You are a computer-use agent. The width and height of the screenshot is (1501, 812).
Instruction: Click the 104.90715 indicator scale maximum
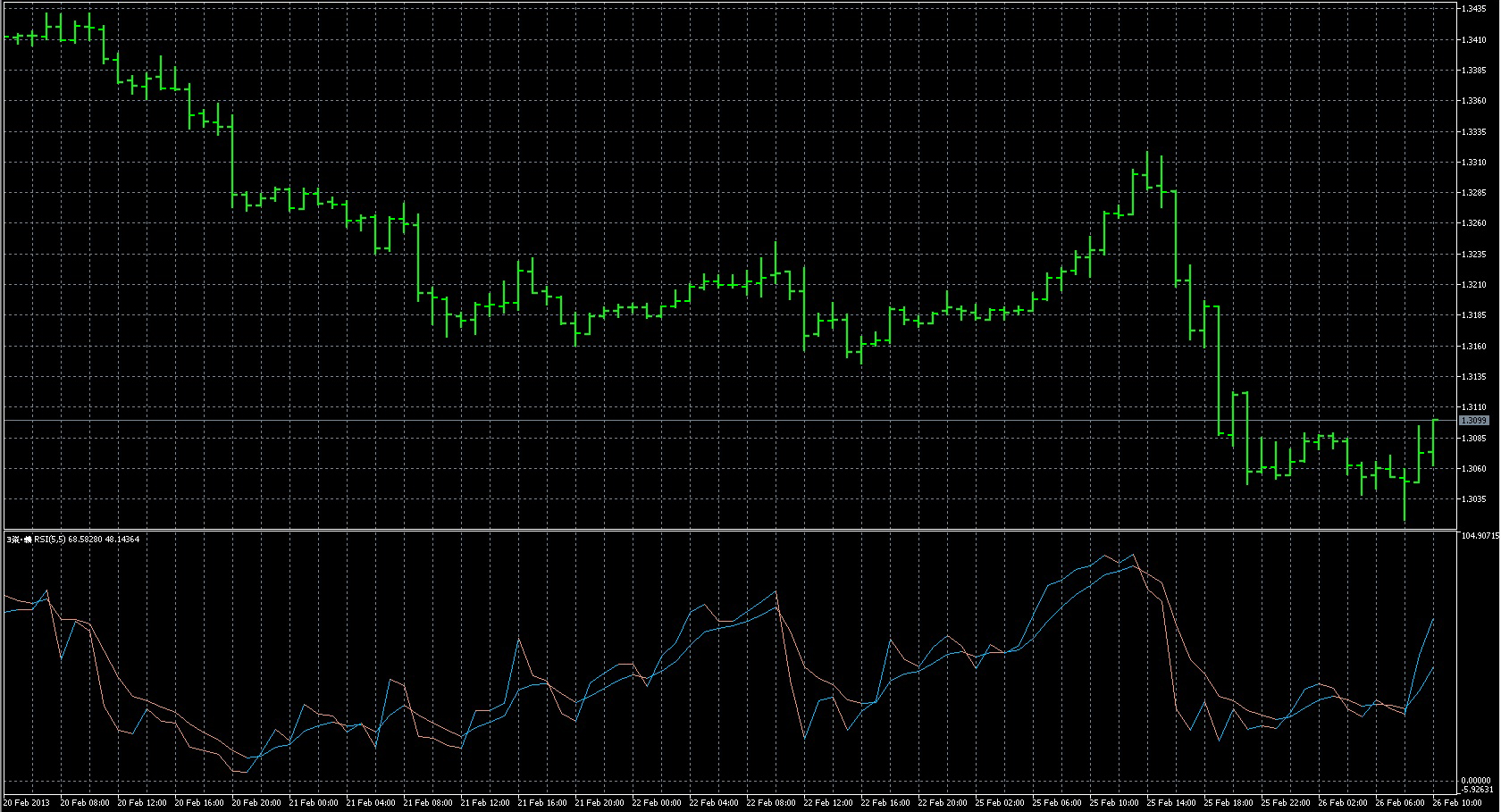coord(1479,536)
